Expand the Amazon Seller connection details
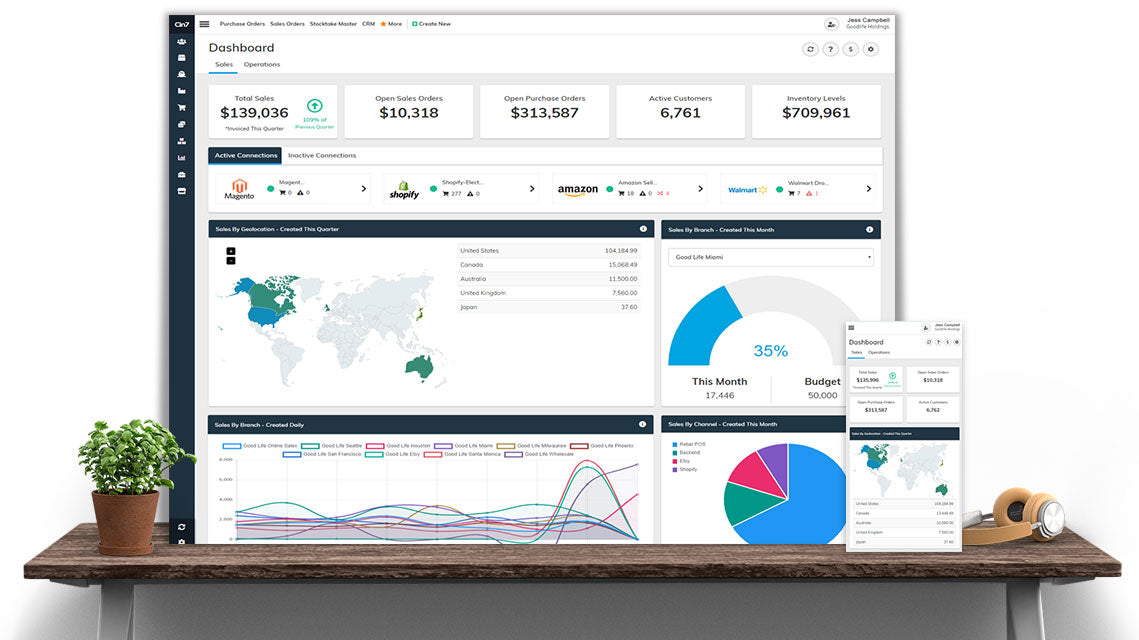This screenshot has width=1139, height=640. (700, 189)
